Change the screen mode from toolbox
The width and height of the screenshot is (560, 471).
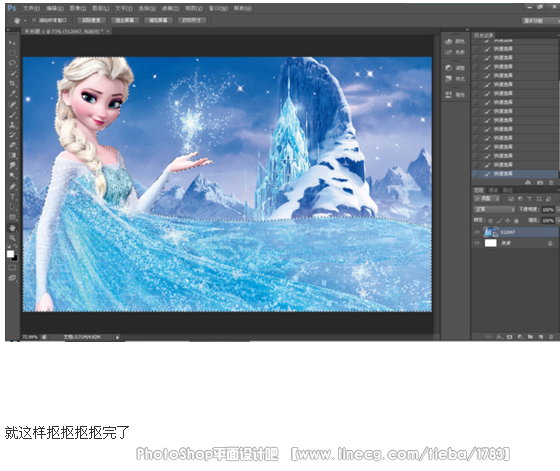(12, 278)
